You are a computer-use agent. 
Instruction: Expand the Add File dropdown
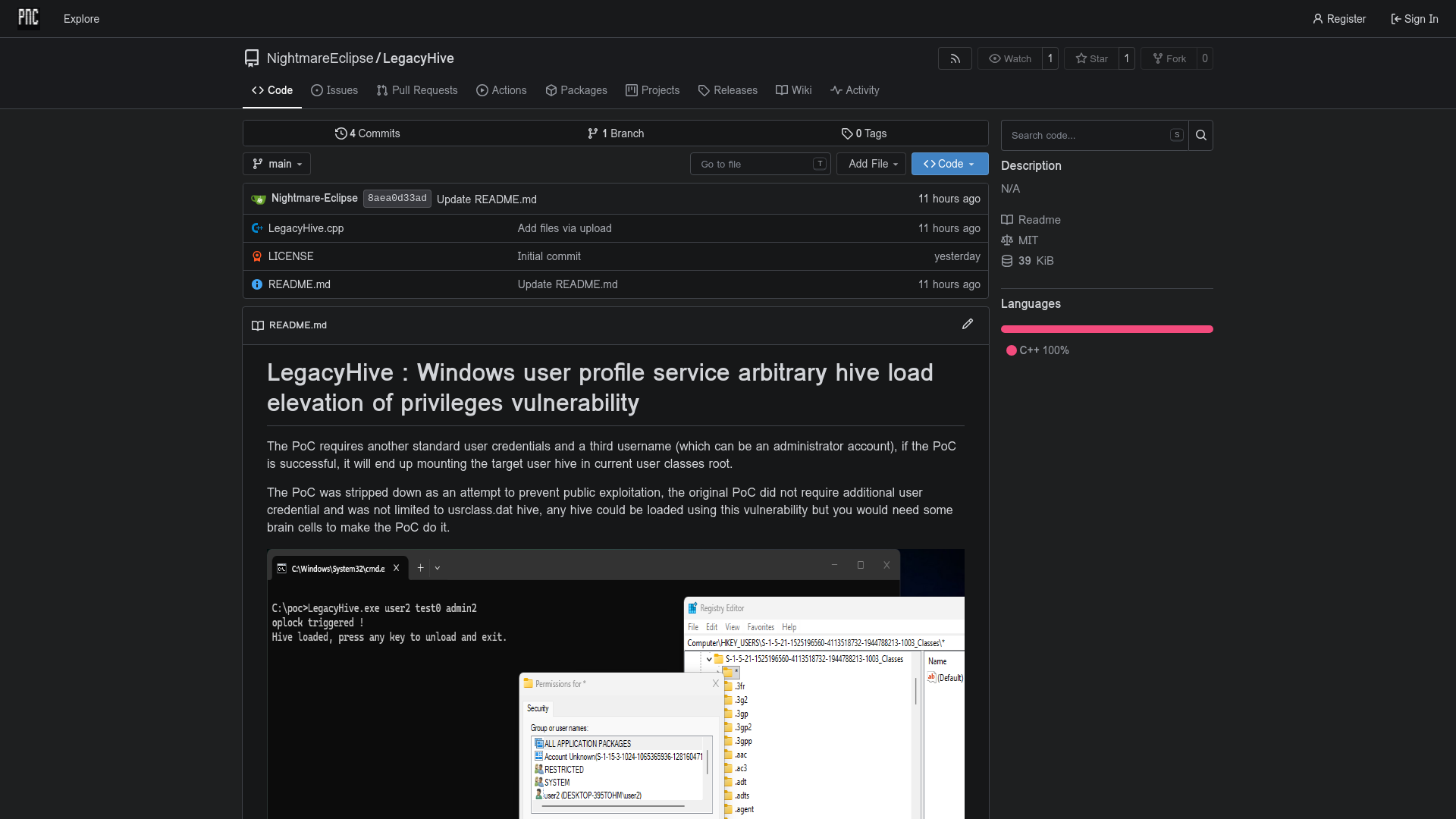(871, 164)
